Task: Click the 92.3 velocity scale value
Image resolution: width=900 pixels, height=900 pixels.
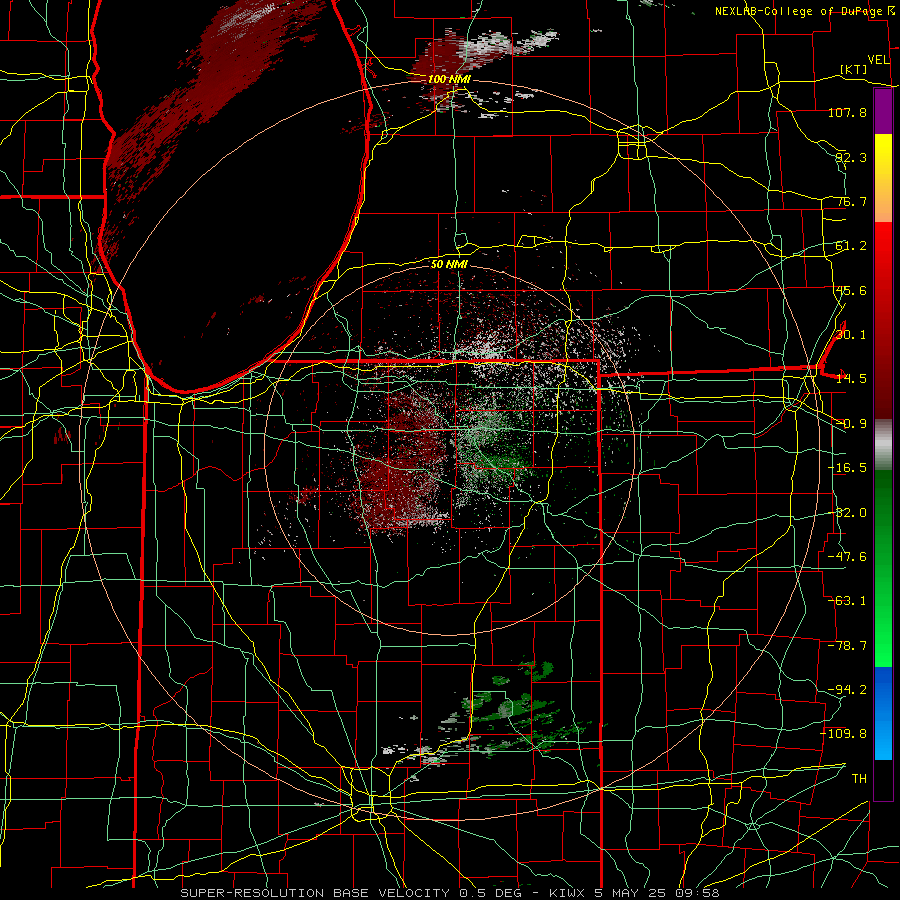Action: click(851, 157)
